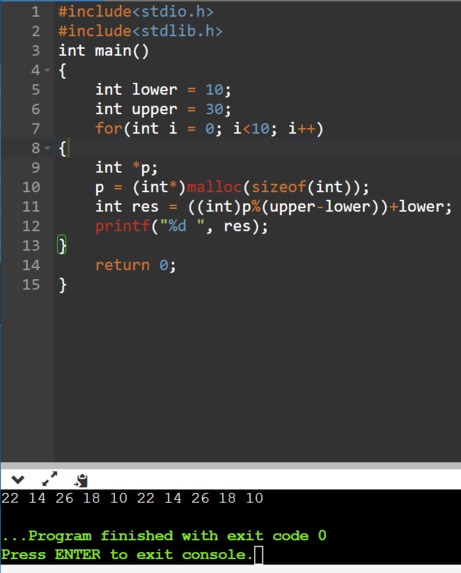461x573 pixels.
Task: Click on '#include<stdlib.h>' text
Action: 140,31
